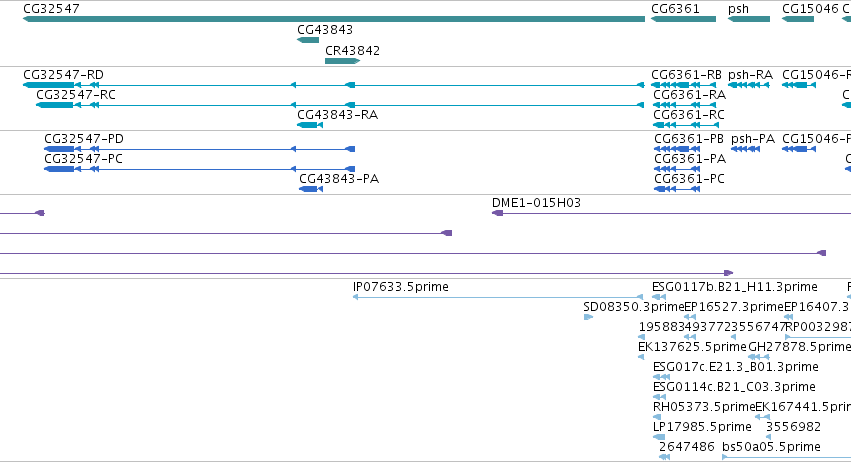
Task: Click transcript CG32547-RC label
Action: (76, 94)
